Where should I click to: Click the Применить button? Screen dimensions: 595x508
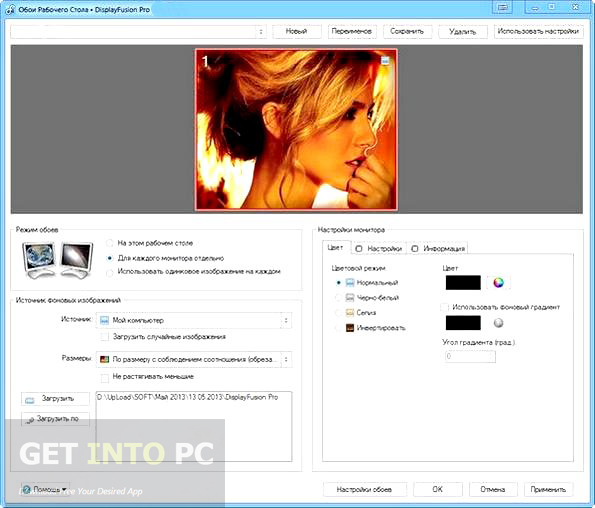pos(548,489)
